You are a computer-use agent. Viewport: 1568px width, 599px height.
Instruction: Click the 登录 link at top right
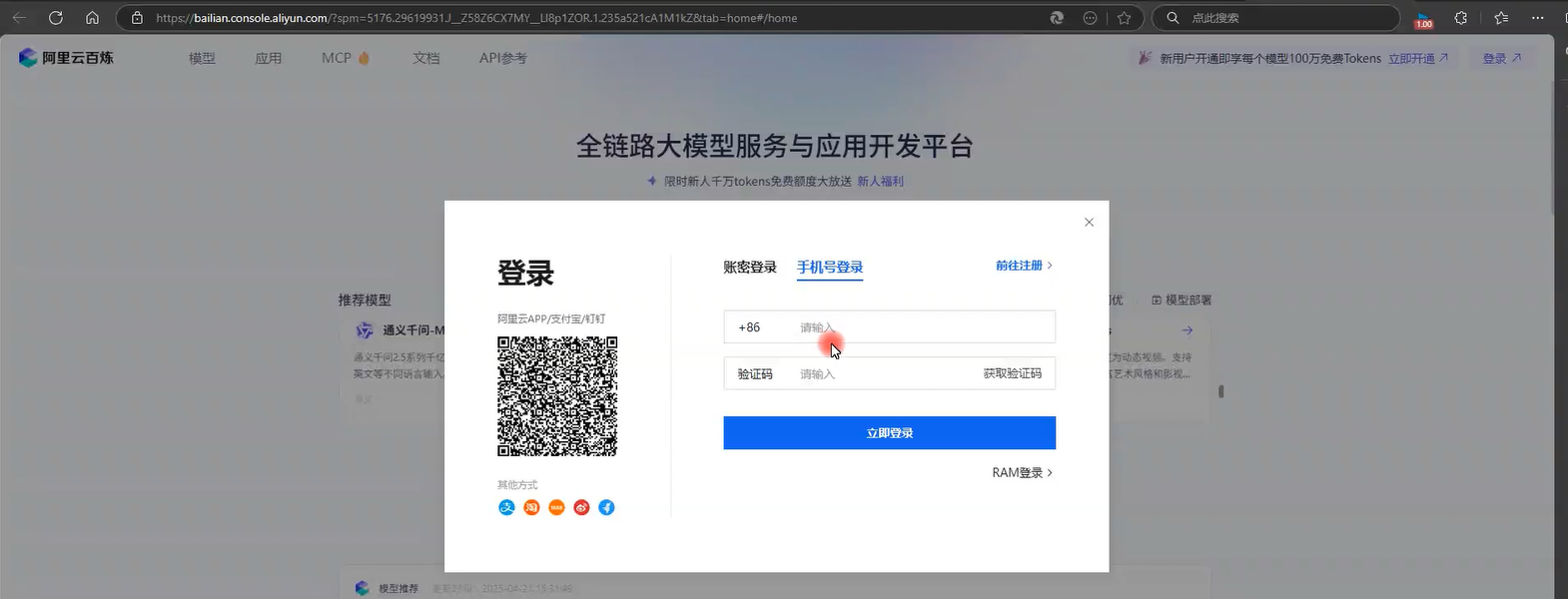[x=1501, y=59]
